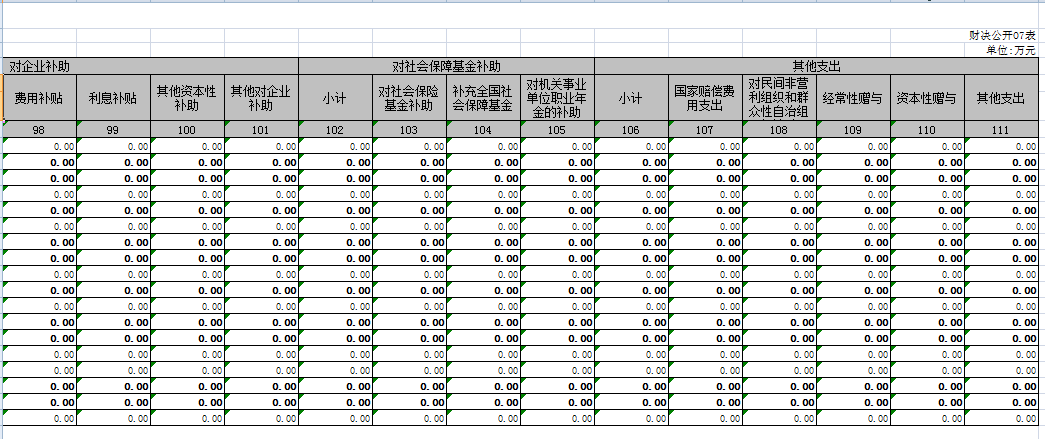Click the 其他对企业补助 column header
Image resolution: width=1045 pixels, height=439 pixels.
coord(261,98)
